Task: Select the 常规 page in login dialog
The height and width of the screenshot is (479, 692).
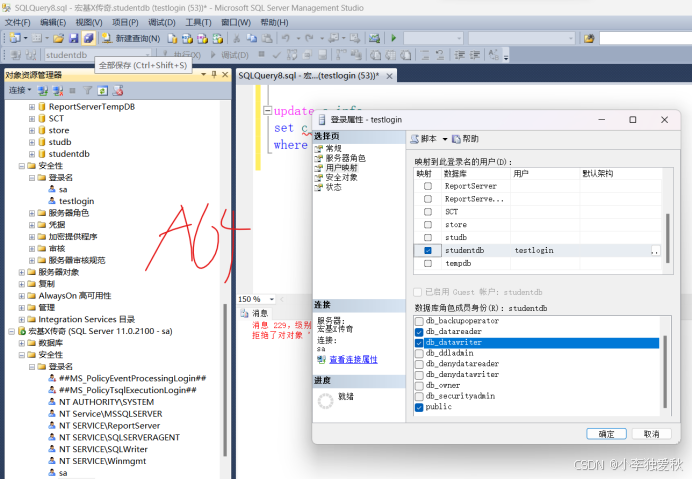Action: tap(333, 148)
